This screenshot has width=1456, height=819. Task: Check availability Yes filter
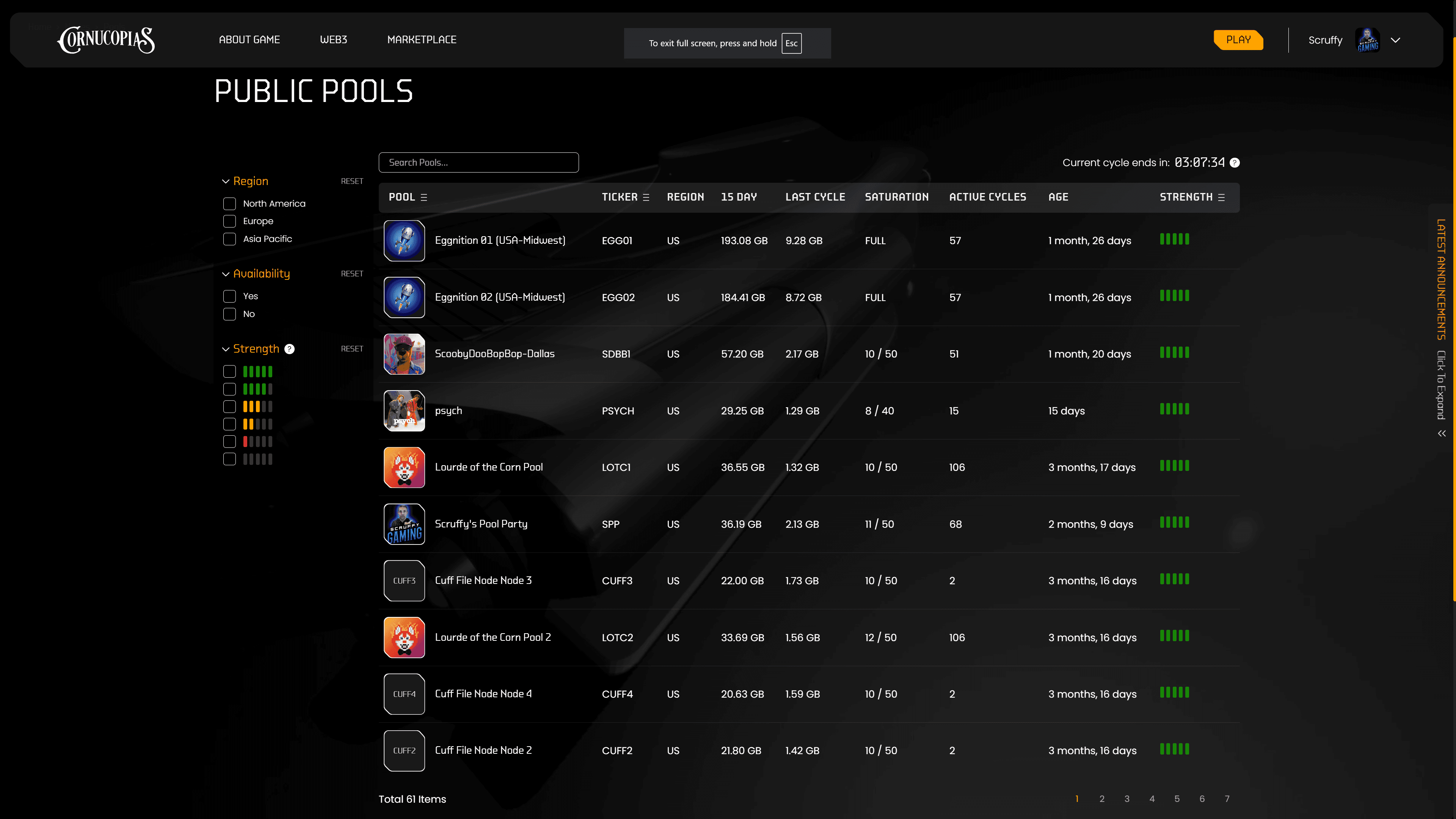(x=229, y=296)
